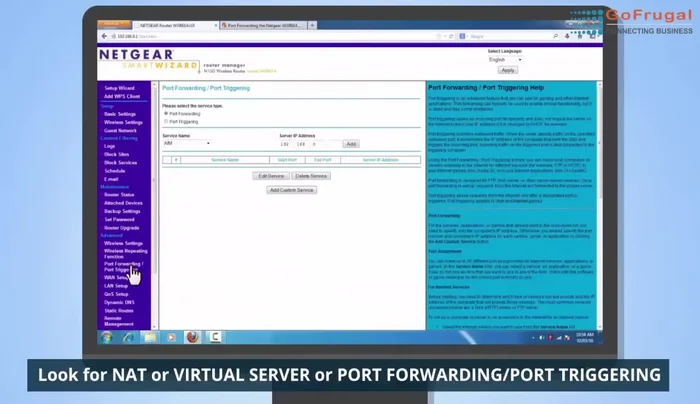The width and height of the screenshot is (700, 404).
Task: Close the NETGEAR Router tab
Action: [216, 26]
